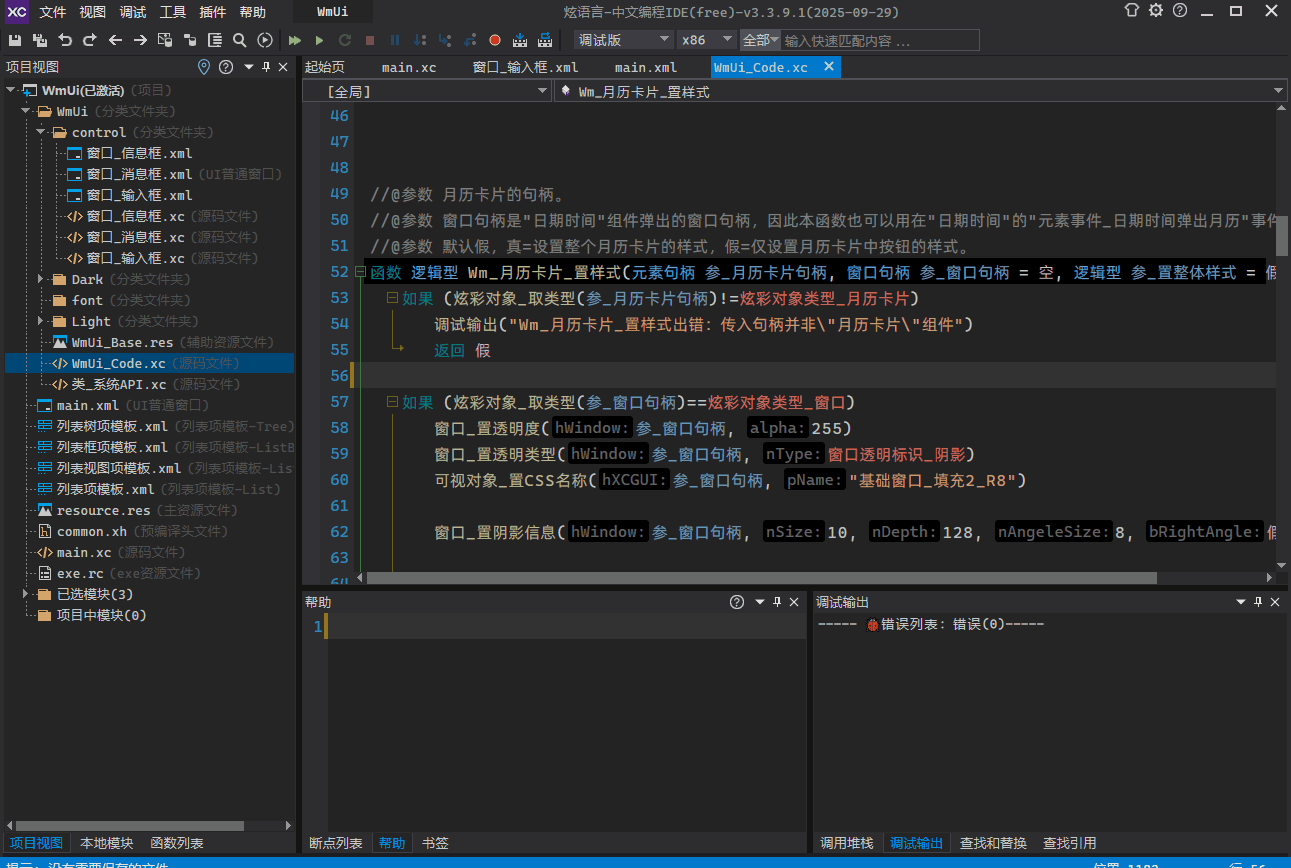1291x868 pixels.
Task: Click the red record circle icon
Action: [x=495, y=41]
